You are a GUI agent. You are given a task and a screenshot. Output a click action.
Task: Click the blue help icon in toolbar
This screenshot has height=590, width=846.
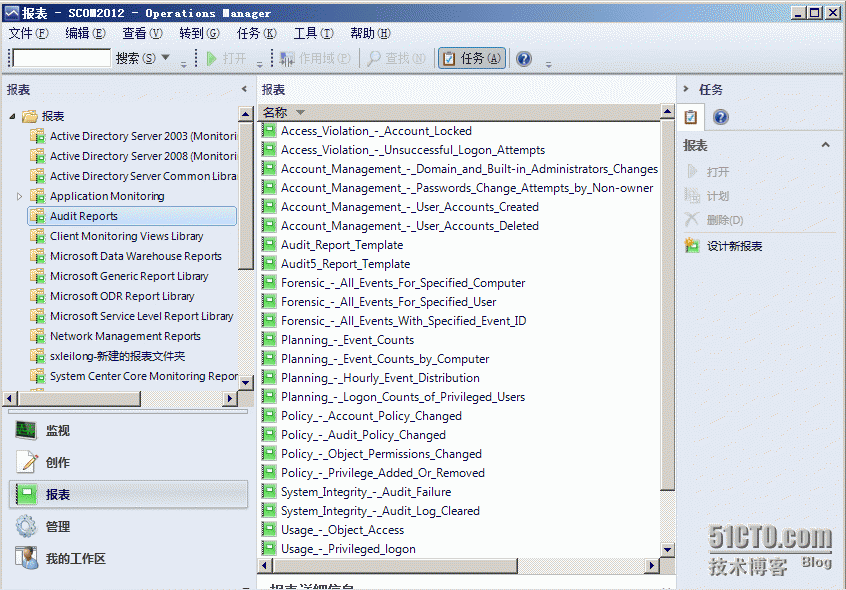point(524,58)
